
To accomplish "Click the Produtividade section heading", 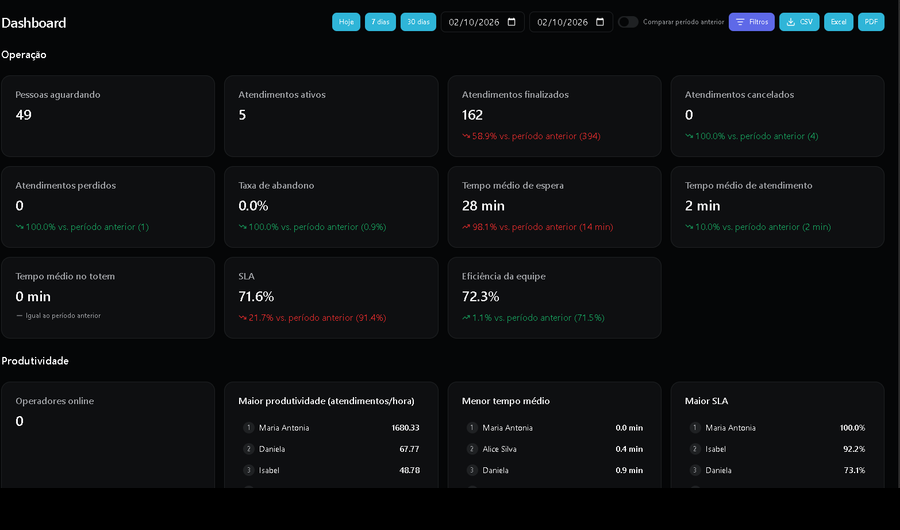I will [35, 361].
